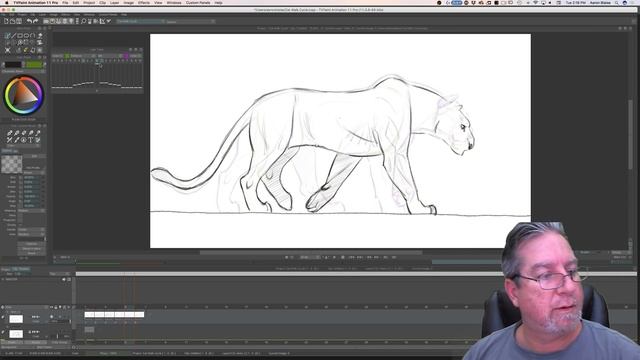Select the first frame cell of top layer
The image size is (640, 360).
click(89, 314)
